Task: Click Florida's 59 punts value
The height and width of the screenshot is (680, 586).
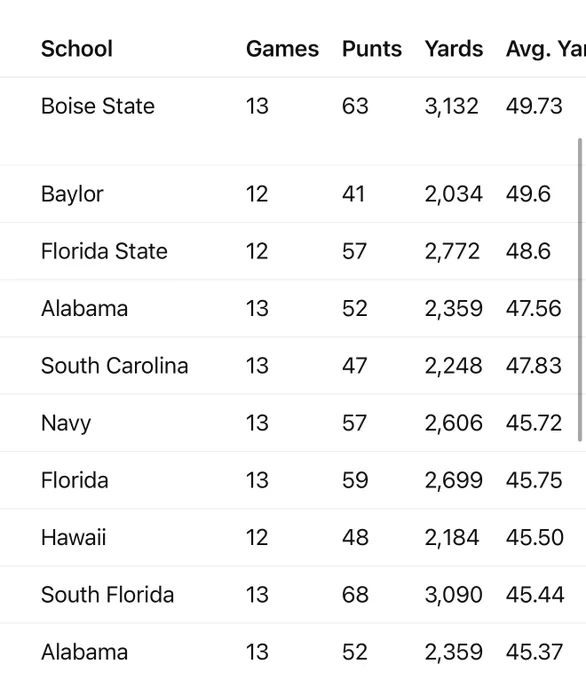Action: 355,480
